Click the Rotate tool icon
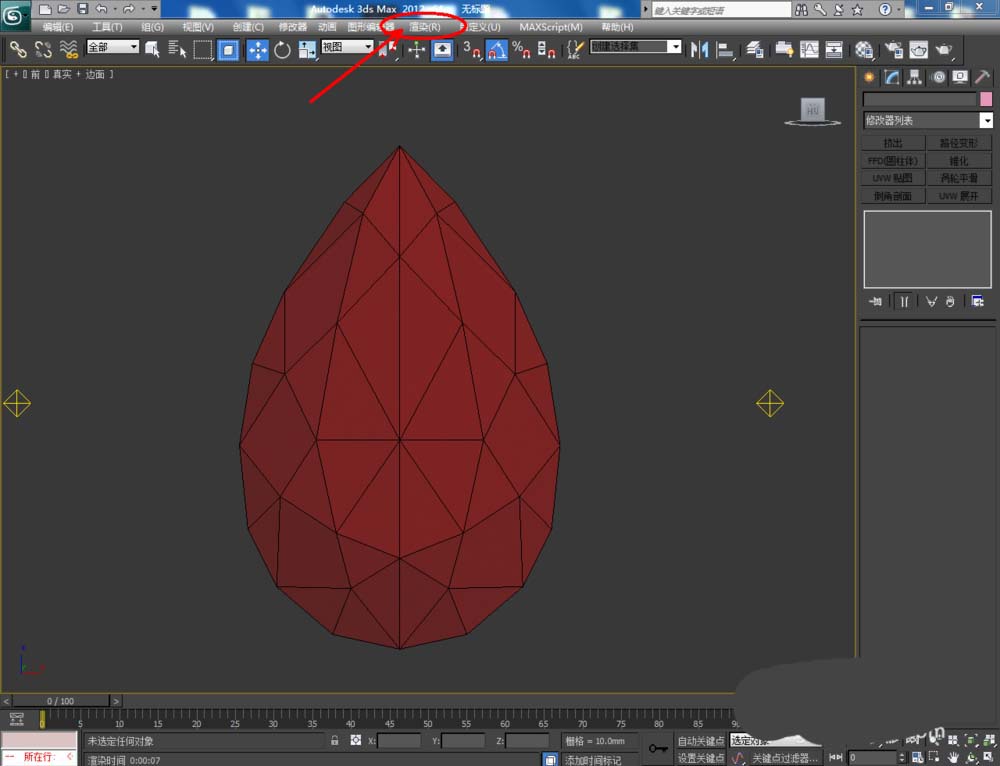 click(282, 49)
